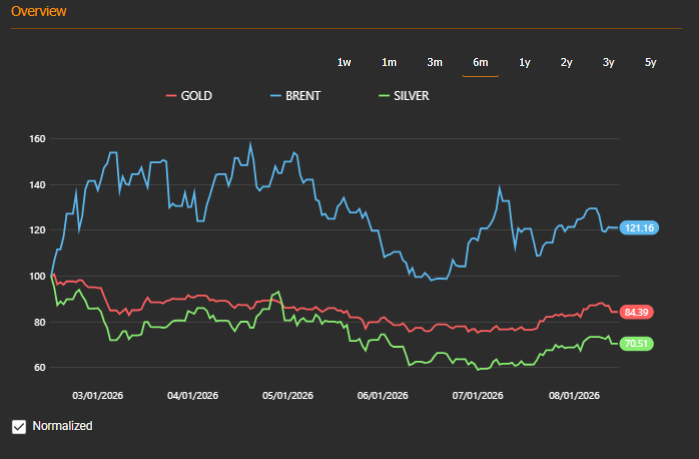Click the red GOLD legend line marker
699x459 pixels.
171,96
